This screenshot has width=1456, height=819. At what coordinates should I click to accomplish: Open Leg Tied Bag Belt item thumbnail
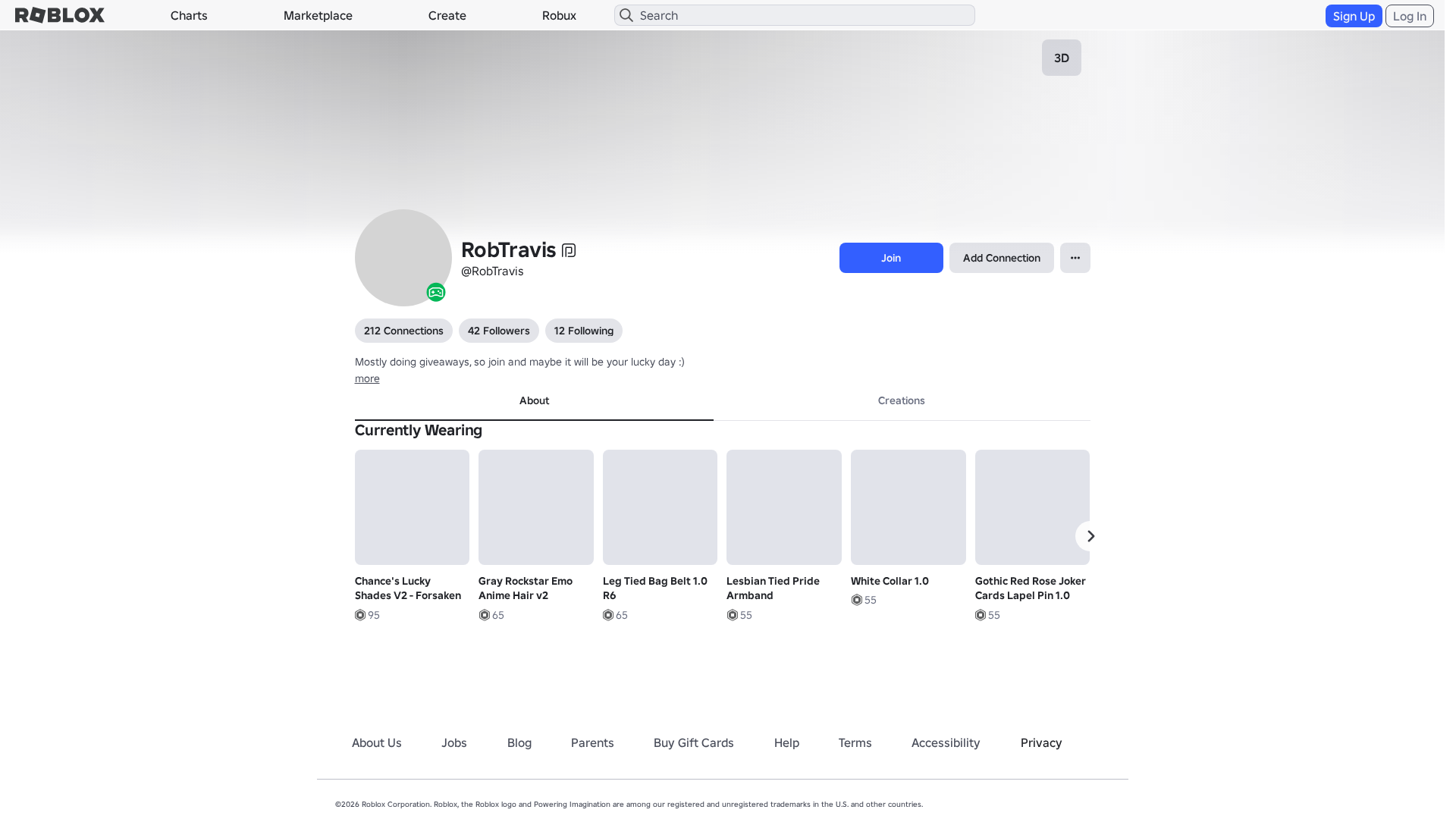point(660,507)
